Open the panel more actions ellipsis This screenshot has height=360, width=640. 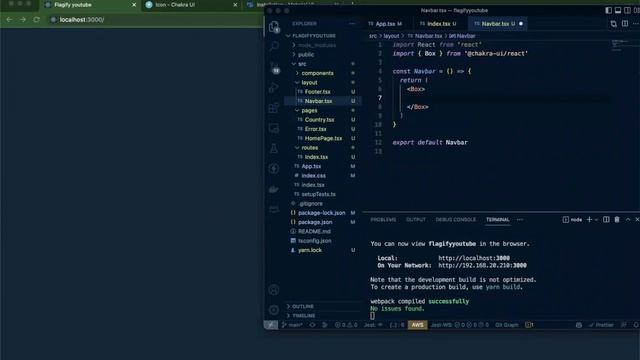(x=520, y=220)
